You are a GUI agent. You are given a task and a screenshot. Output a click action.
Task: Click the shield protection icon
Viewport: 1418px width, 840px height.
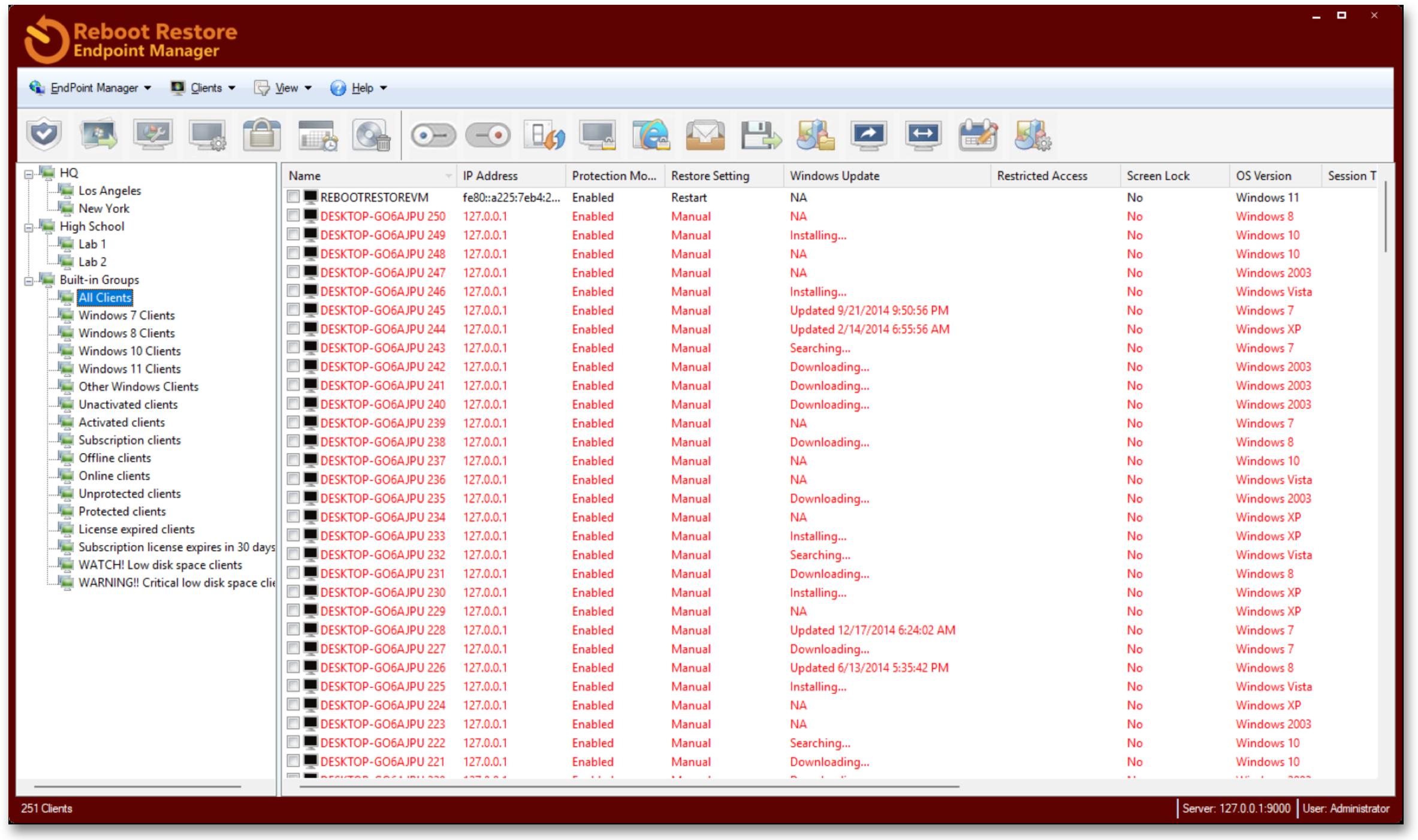point(44,135)
